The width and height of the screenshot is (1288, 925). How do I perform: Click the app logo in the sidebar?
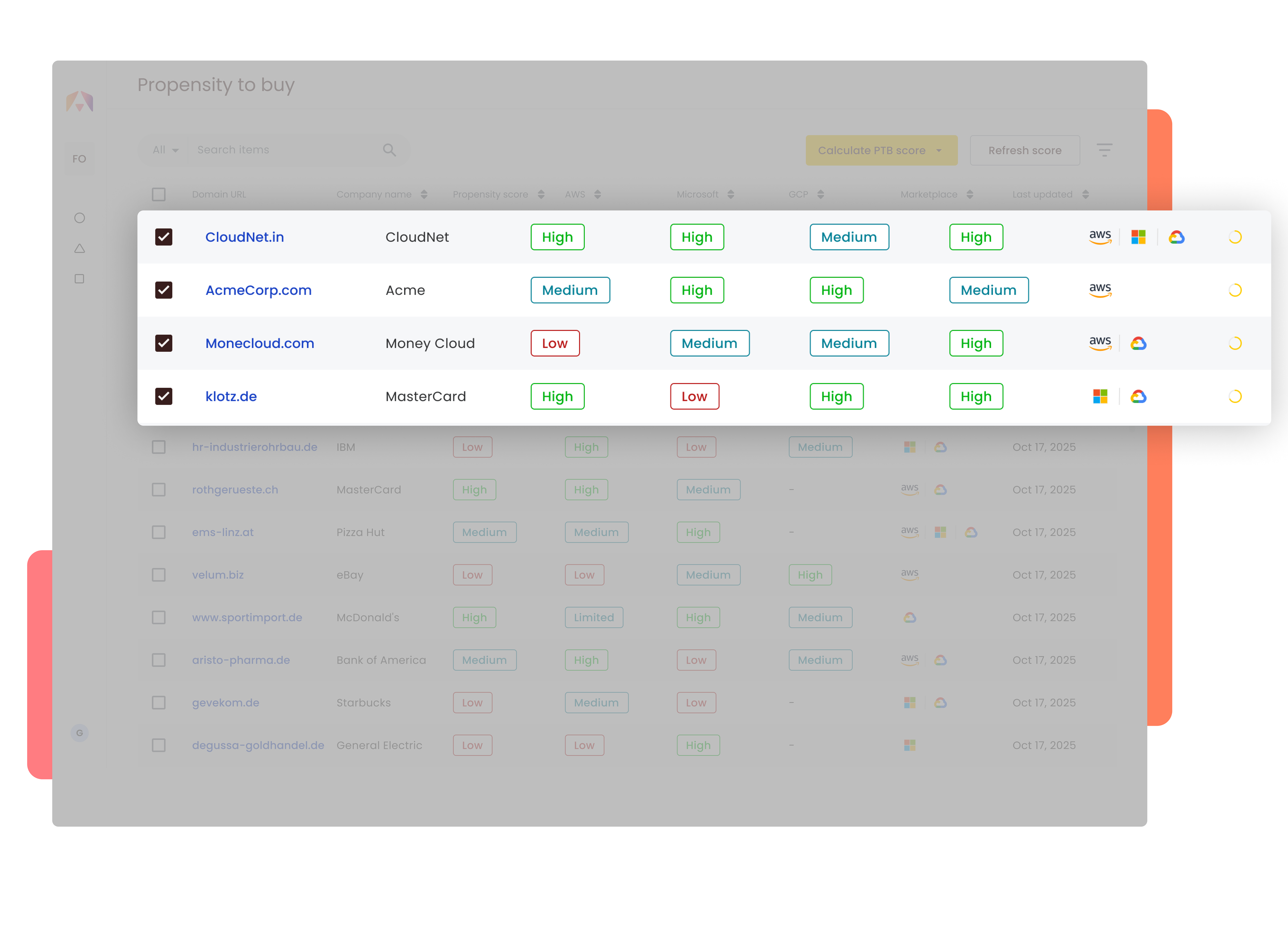80,102
